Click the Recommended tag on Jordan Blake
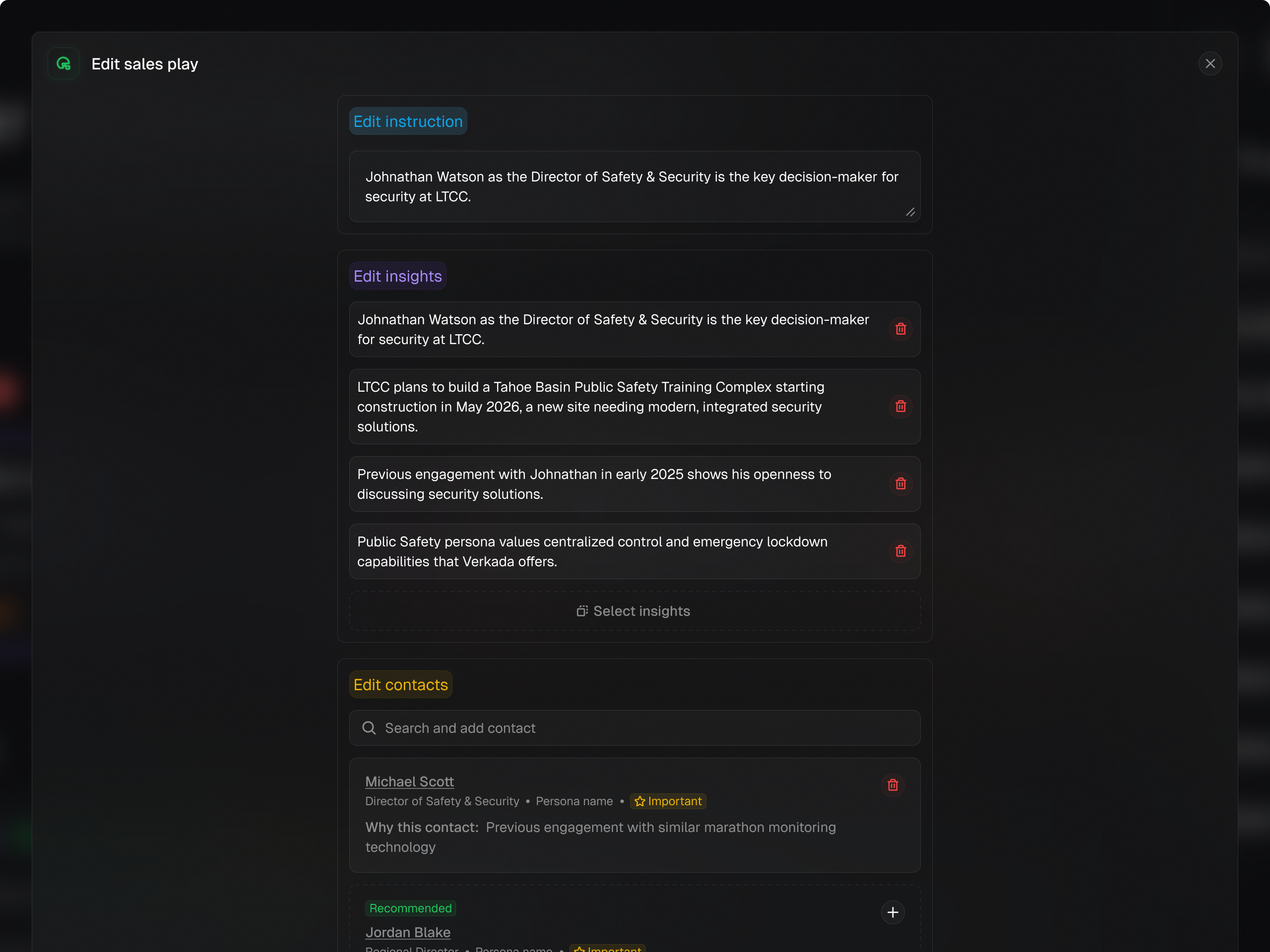 tap(410, 908)
